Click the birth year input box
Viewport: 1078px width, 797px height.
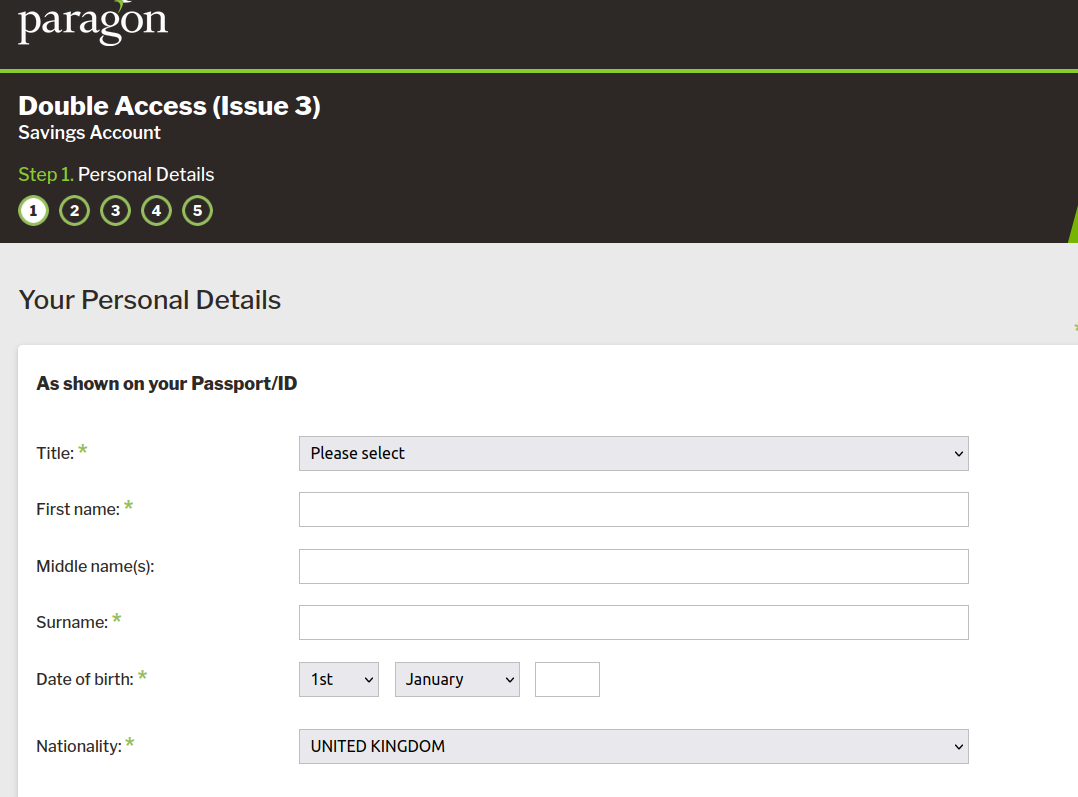(567, 679)
